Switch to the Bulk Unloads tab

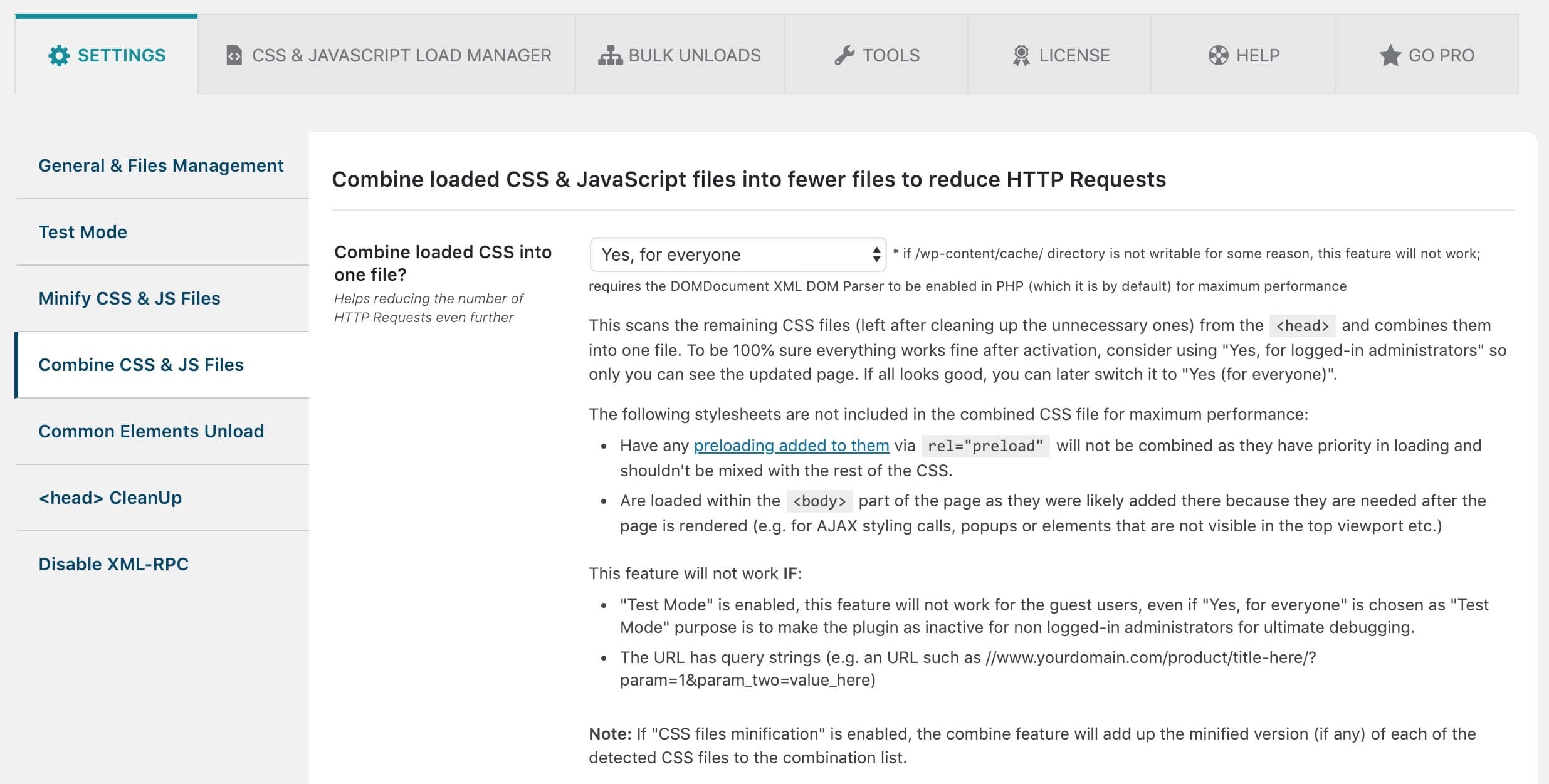tap(694, 56)
